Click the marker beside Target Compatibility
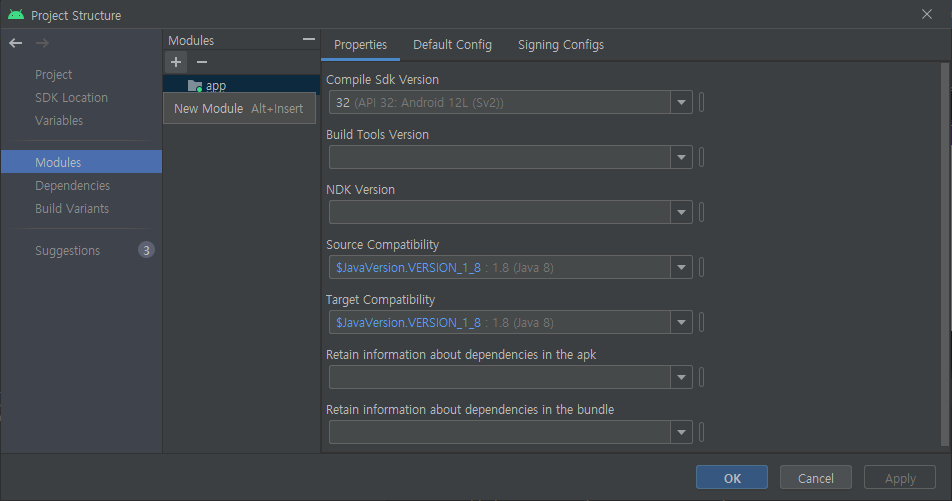This screenshot has width=952, height=501. tap(701, 322)
